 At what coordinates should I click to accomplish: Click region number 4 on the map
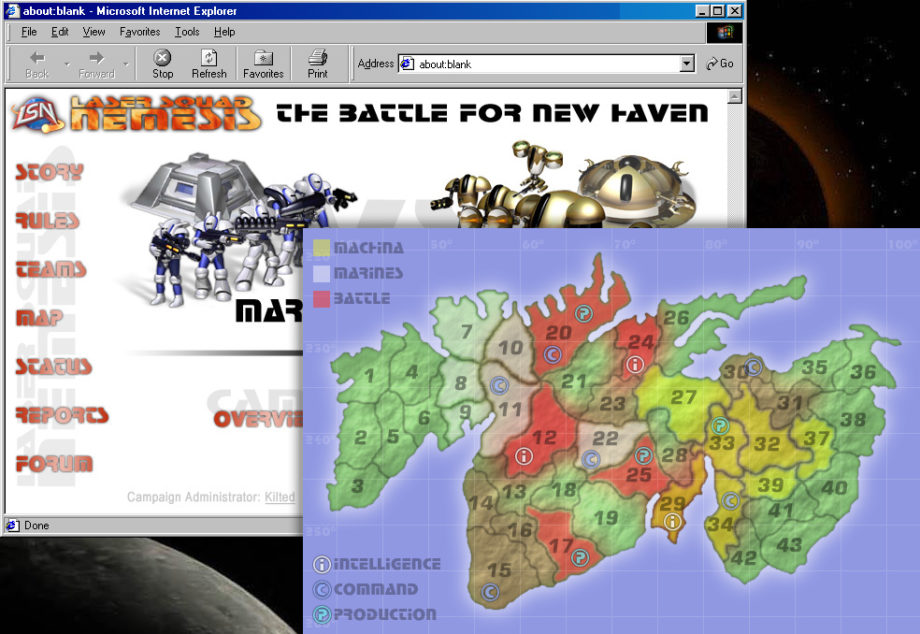pos(412,372)
